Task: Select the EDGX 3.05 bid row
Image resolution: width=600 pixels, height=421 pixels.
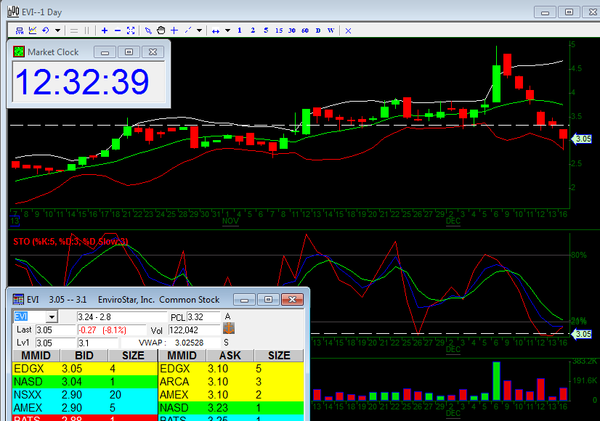Action: [80, 368]
